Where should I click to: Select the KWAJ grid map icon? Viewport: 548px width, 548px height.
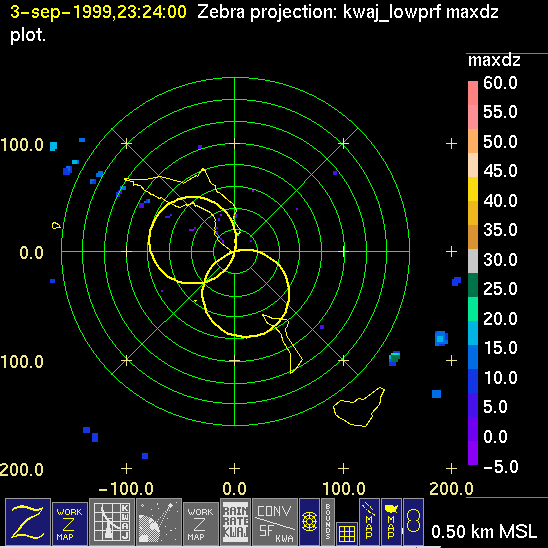click(112, 522)
